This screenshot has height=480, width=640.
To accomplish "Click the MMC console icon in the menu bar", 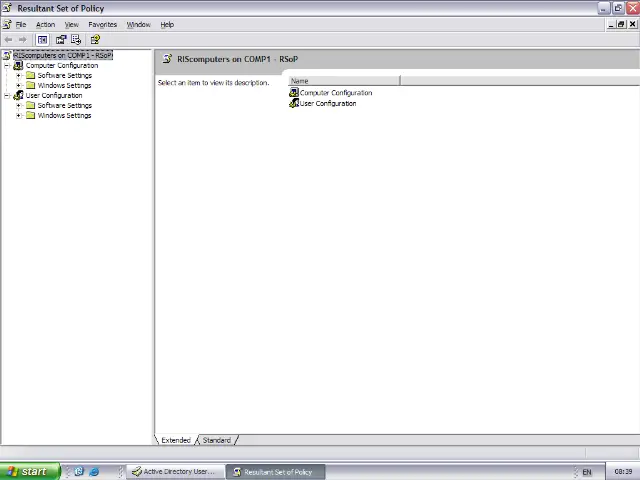I will [7, 24].
